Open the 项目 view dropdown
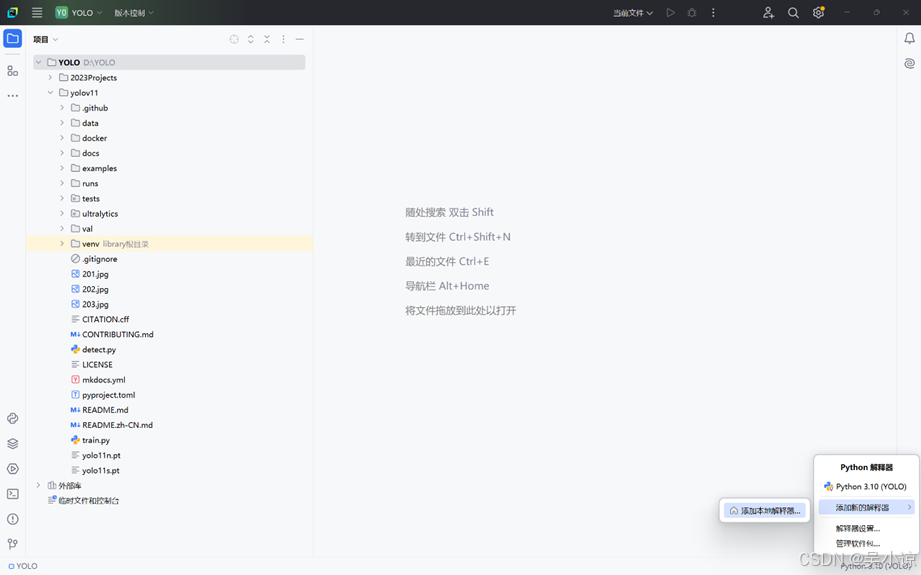 pyautogui.click(x=46, y=39)
